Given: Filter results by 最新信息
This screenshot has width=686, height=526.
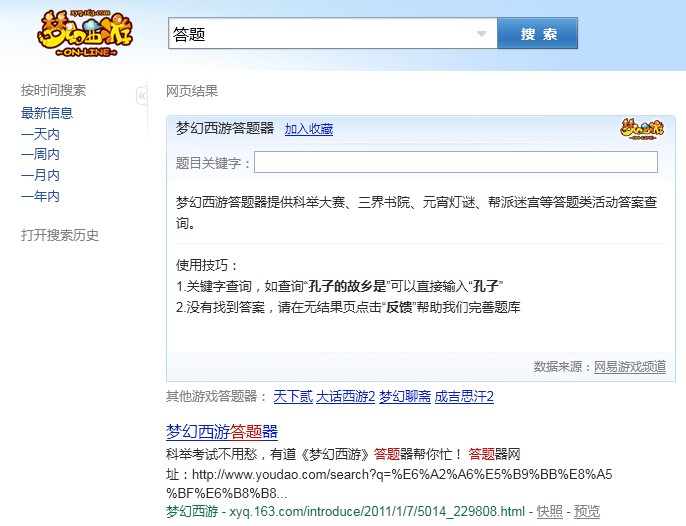Looking at the screenshot, I should [47, 113].
